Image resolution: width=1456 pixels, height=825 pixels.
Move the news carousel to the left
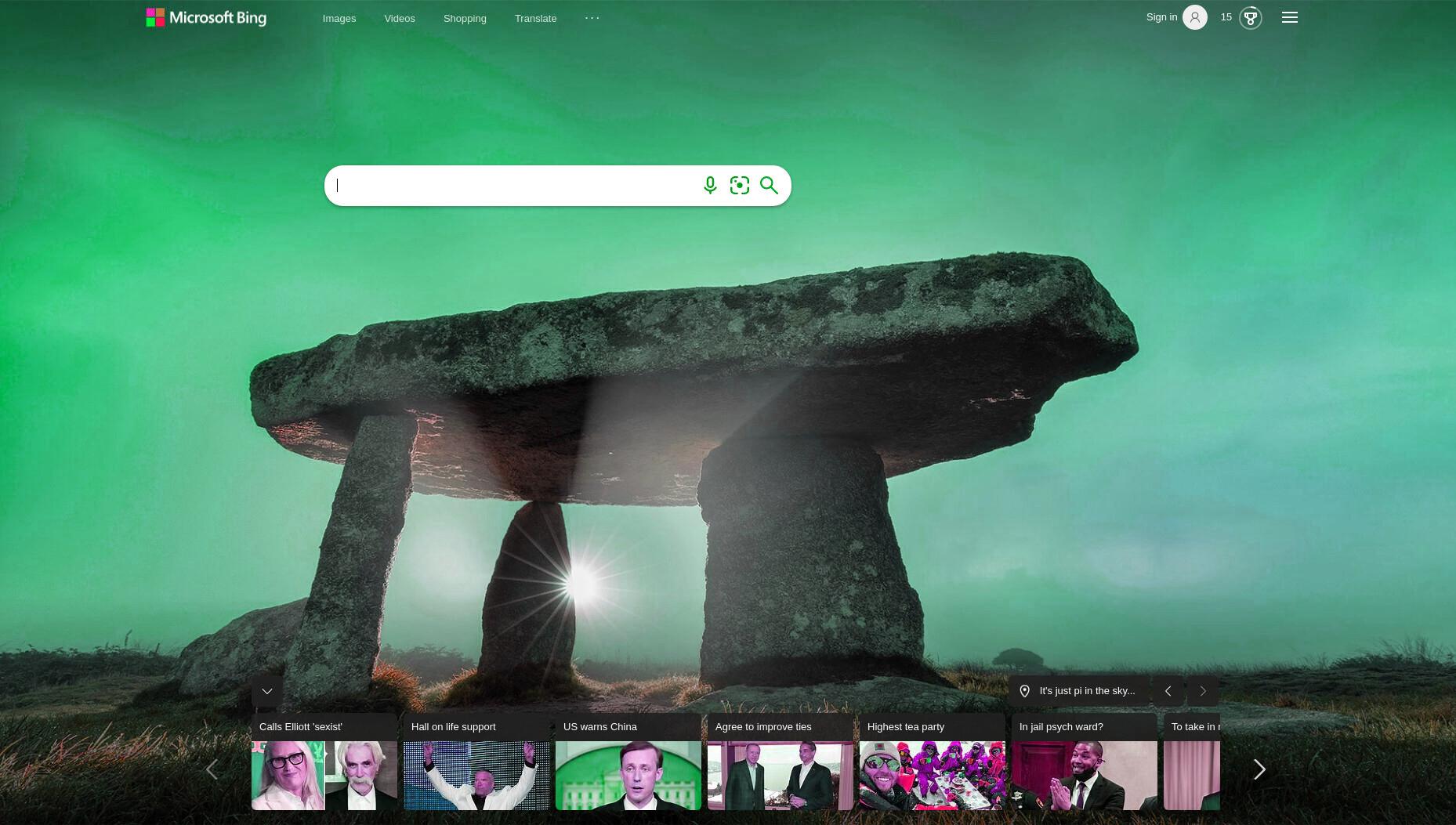pyautogui.click(x=212, y=769)
